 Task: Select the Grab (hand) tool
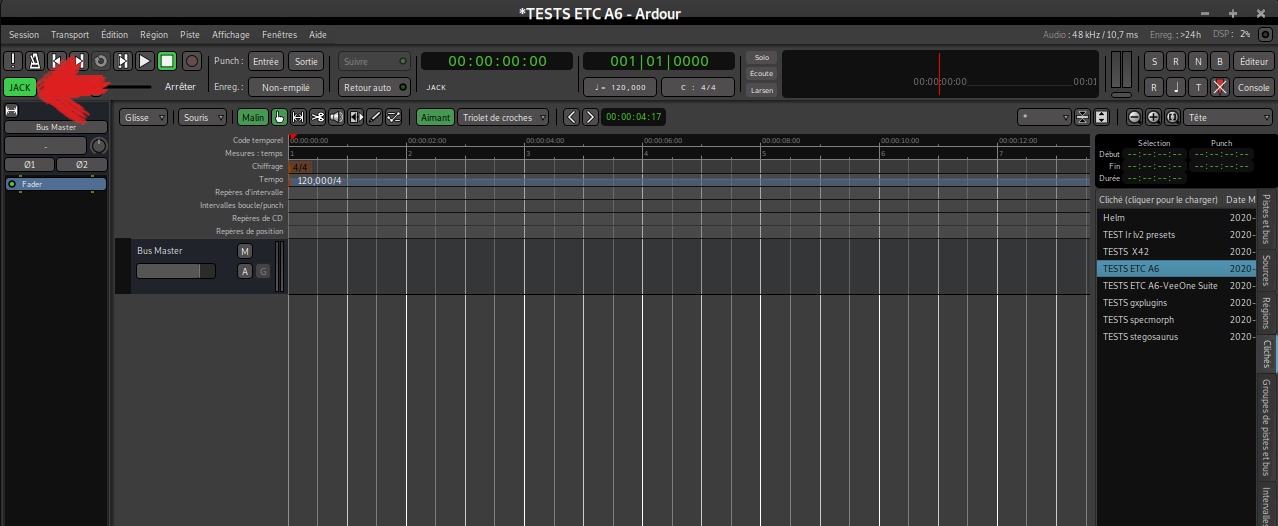point(279,117)
